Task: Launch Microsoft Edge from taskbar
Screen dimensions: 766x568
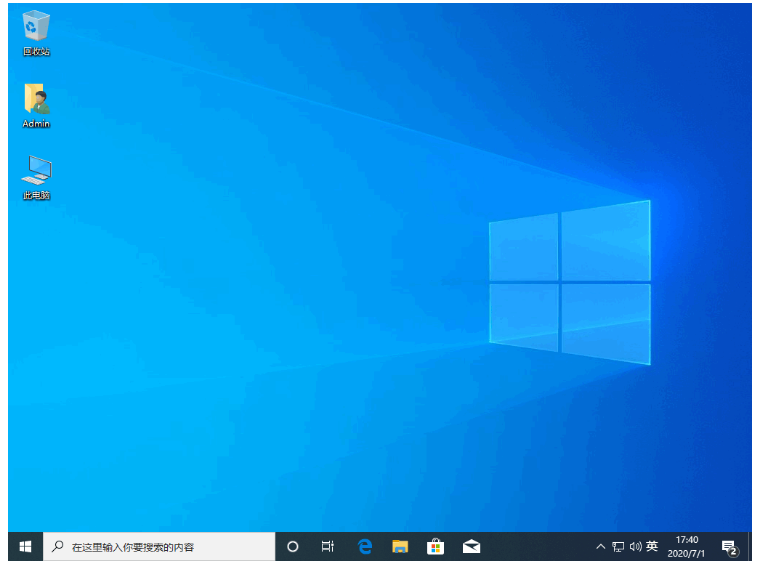Action: 365,547
